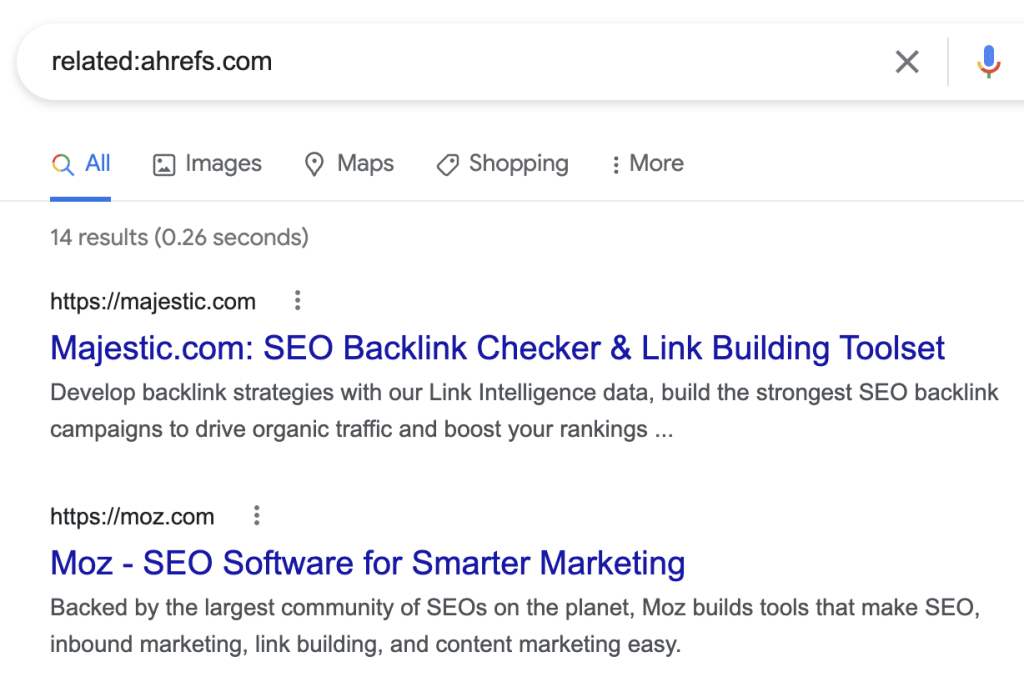Open the three-dot menu beside moz.com
The image size is (1024, 692).
coord(257,515)
